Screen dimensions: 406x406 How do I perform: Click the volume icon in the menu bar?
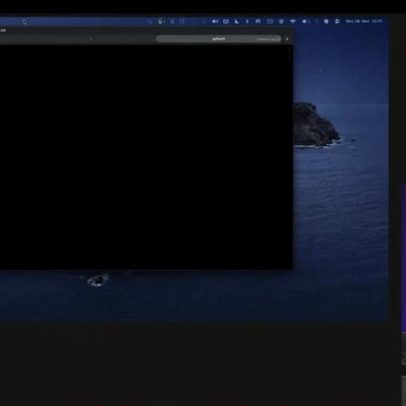pyautogui.click(x=215, y=21)
